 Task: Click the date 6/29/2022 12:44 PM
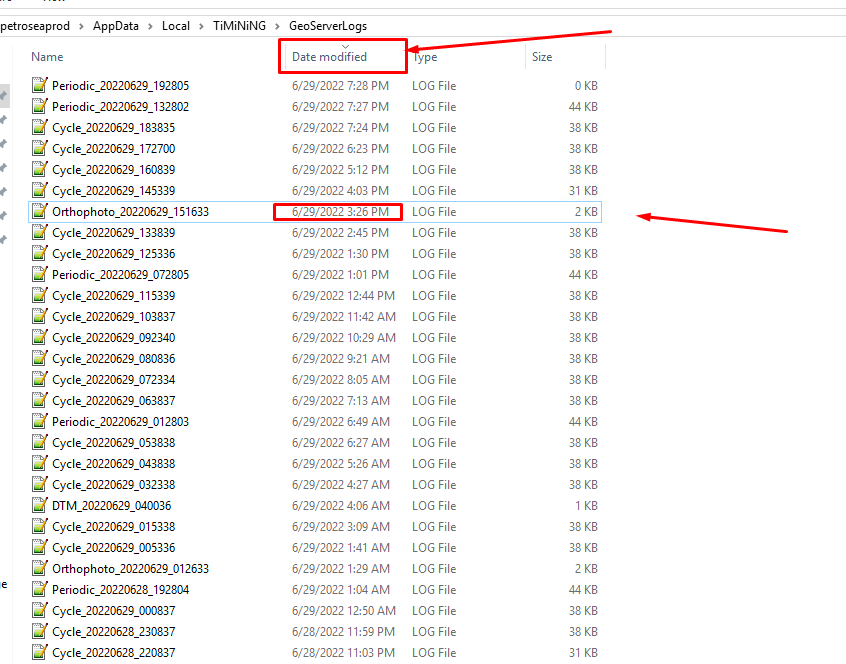click(344, 296)
